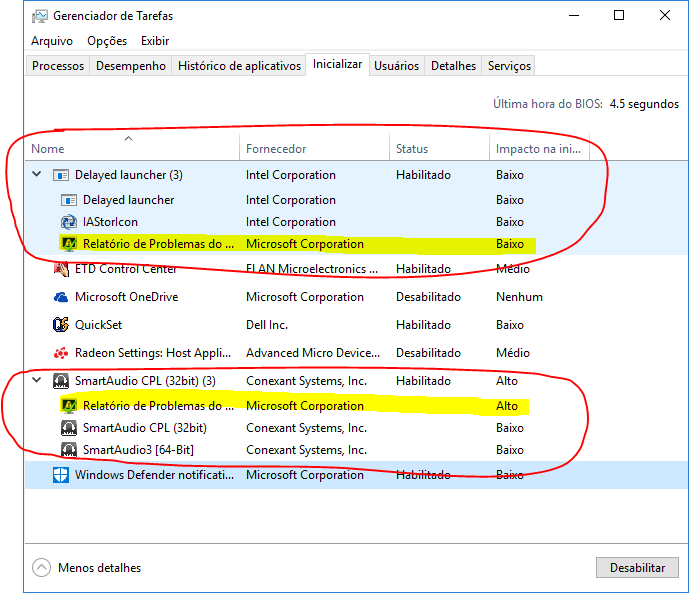The height and width of the screenshot is (593, 689).
Task: Select the Inicializar tab
Action: tap(337, 65)
